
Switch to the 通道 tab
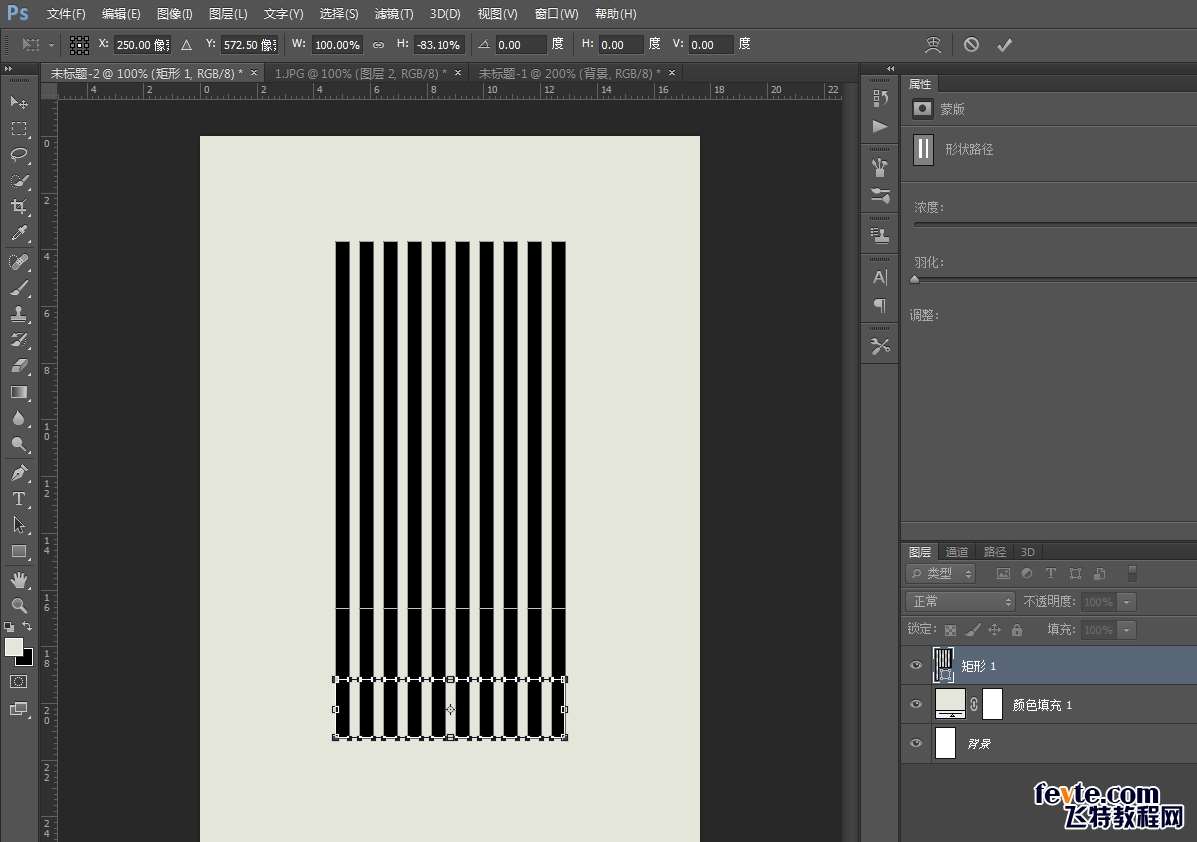pos(957,552)
